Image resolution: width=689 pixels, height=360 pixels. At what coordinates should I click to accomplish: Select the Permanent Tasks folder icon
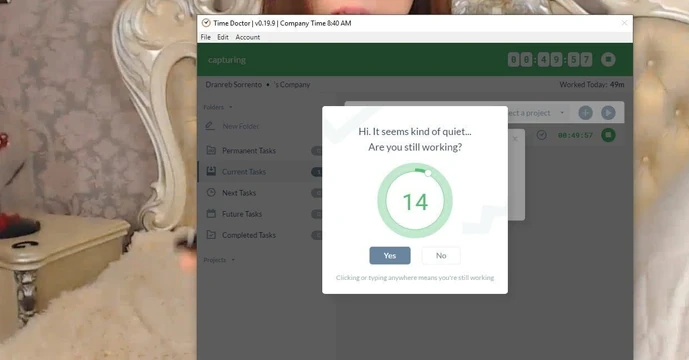coord(211,150)
